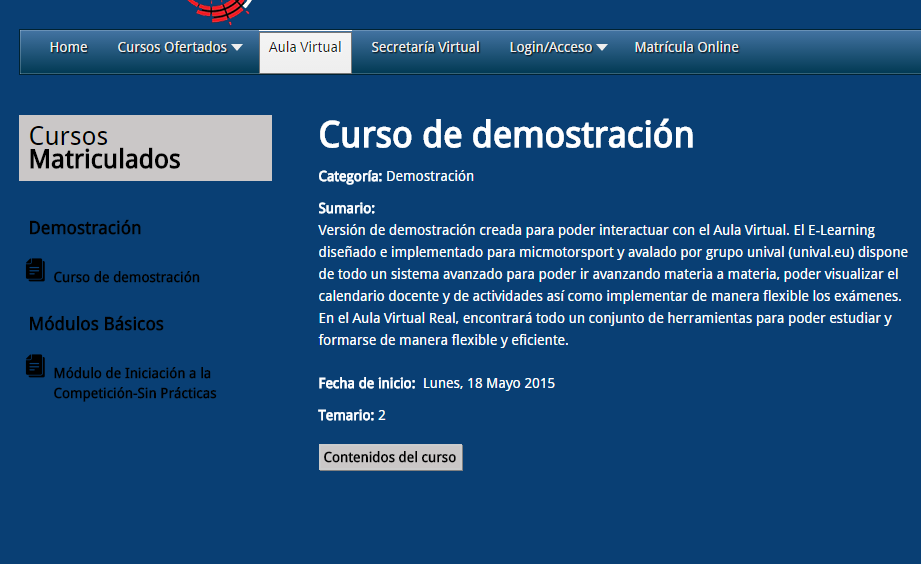This screenshot has height=564, width=921.
Task: Expand the Login/Acceso dropdown arrow
Action: (x=602, y=48)
